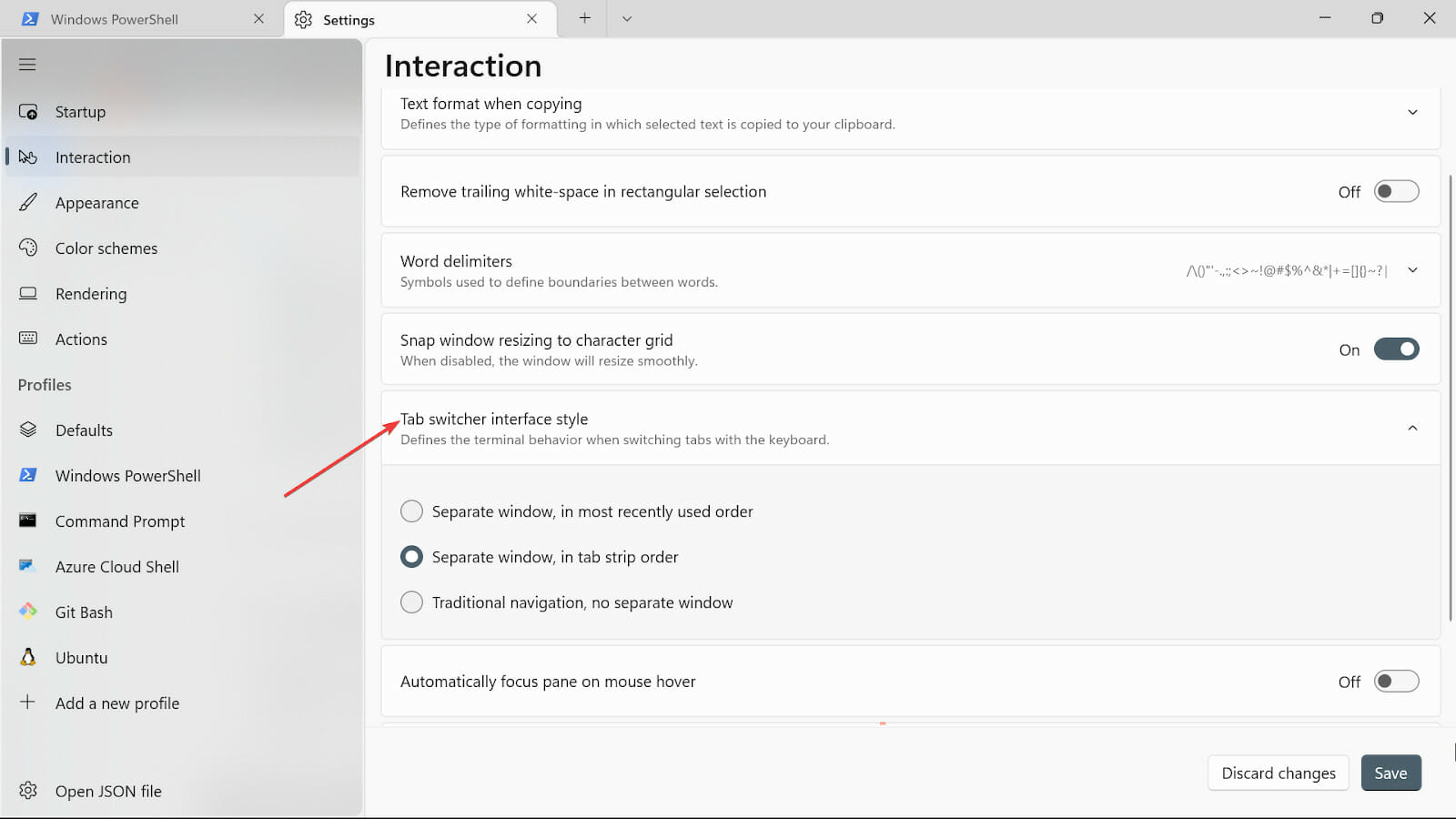Click the Interaction cursor icon
The image size is (1456, 819).
(28, 157)
